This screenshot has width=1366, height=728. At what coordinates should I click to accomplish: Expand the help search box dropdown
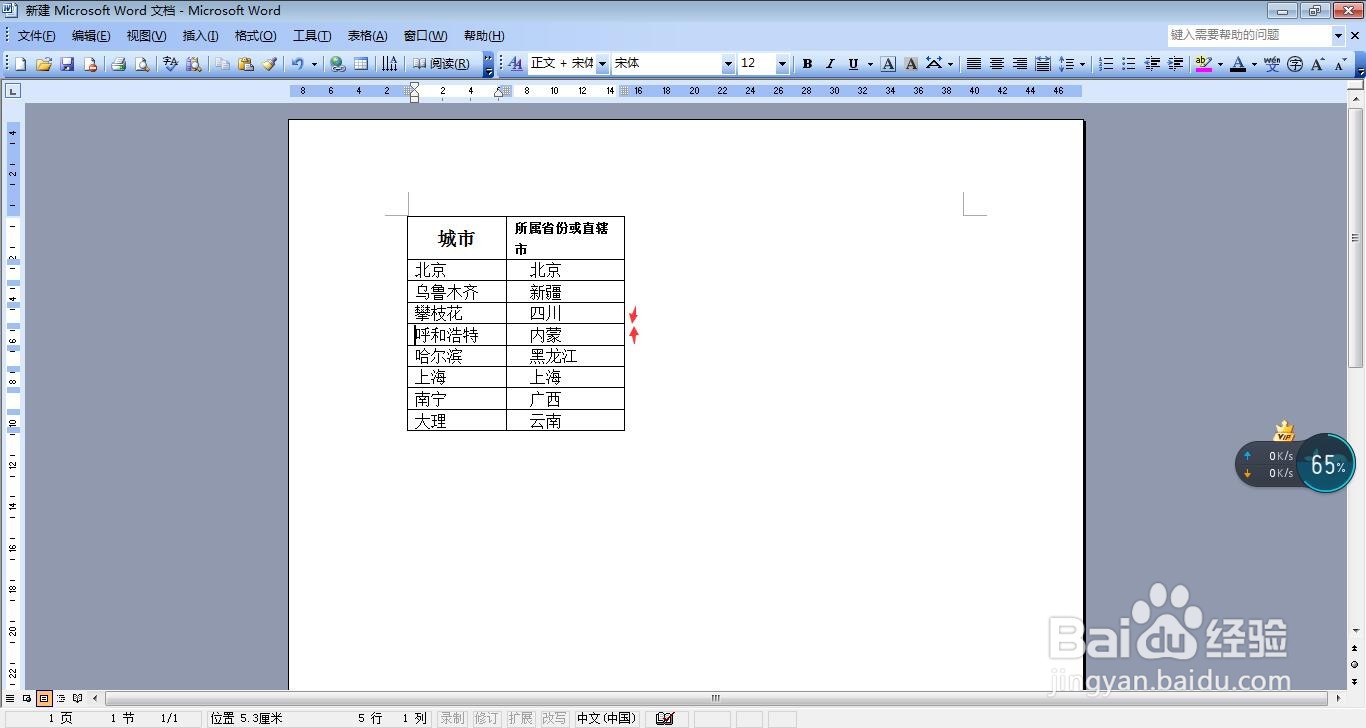point(1338,35)
